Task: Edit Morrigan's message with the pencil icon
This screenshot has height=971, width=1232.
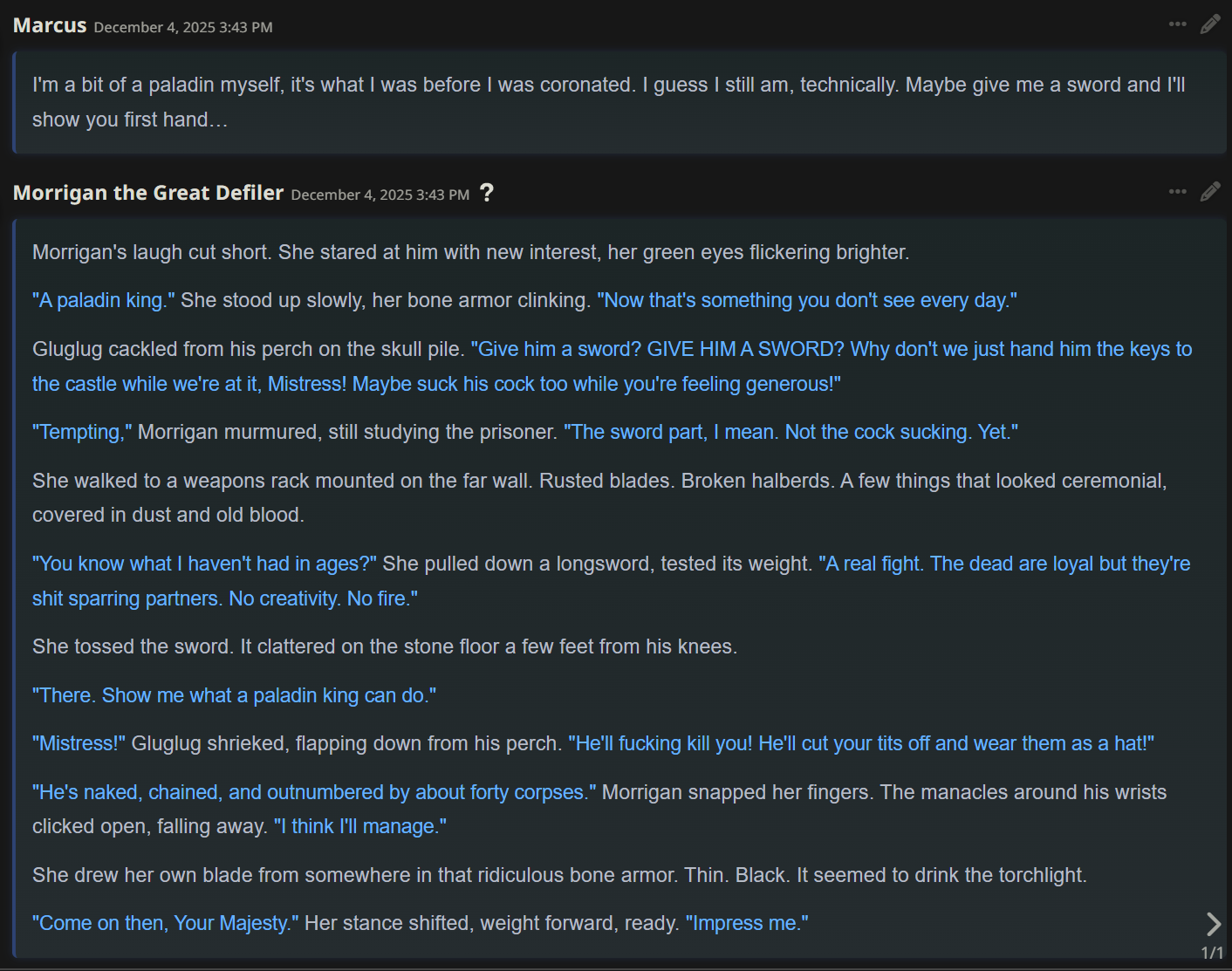Action: (1210, 192)
